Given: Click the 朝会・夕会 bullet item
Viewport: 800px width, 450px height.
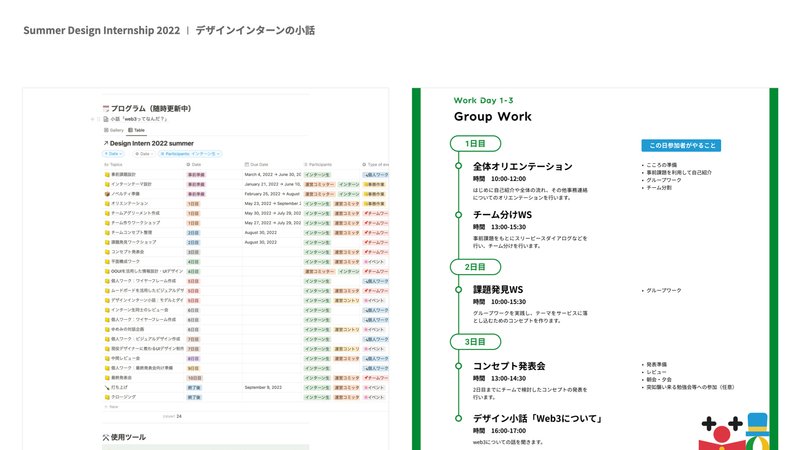Looking at the screenshot, I should click(657, 380).
